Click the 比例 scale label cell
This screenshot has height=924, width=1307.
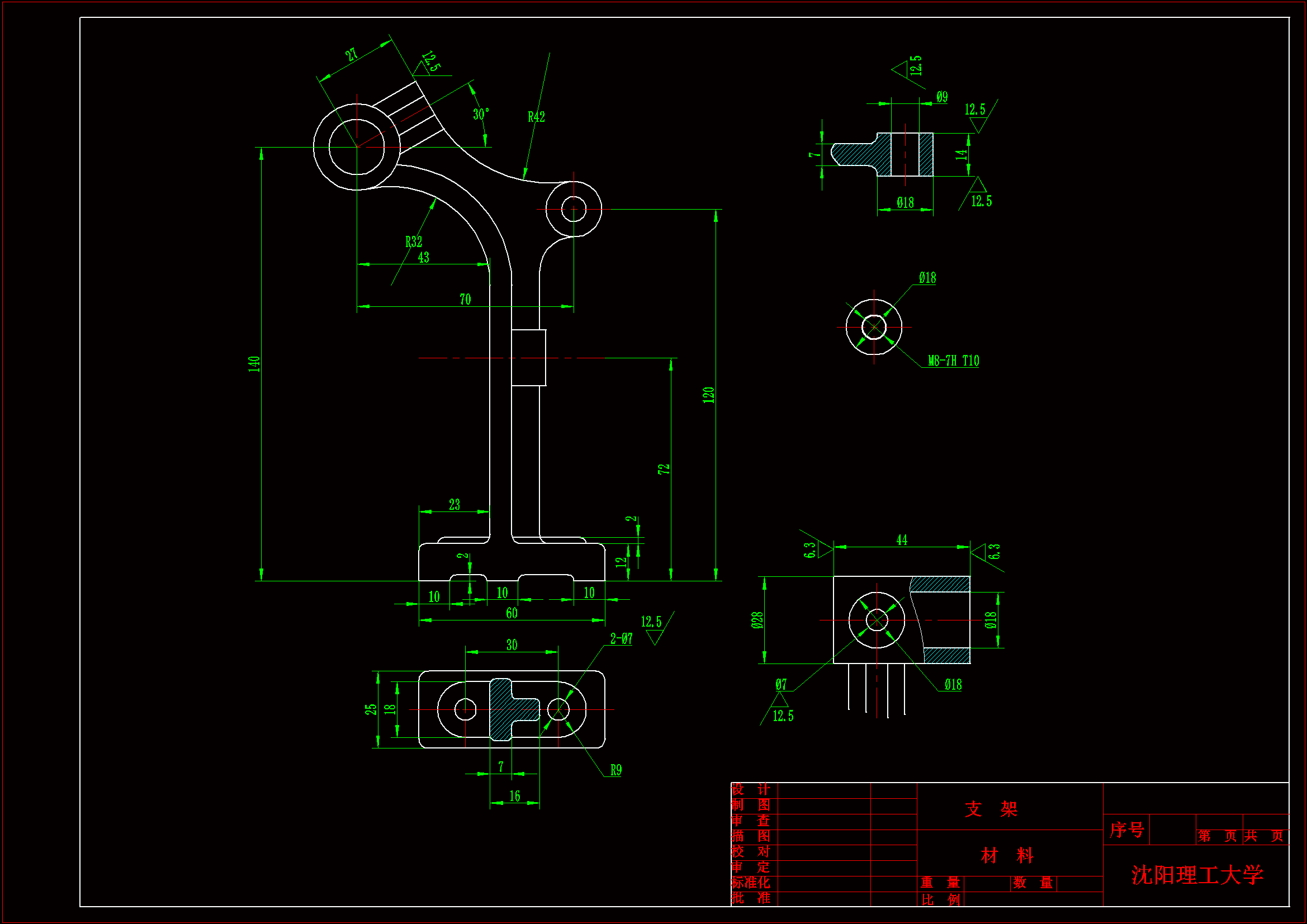pyautogui.click(x=940, y=899)
